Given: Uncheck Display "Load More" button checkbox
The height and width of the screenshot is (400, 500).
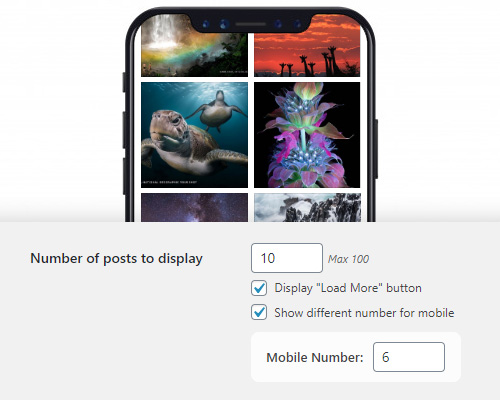Looking at the screenshot, I should (259, 288).
